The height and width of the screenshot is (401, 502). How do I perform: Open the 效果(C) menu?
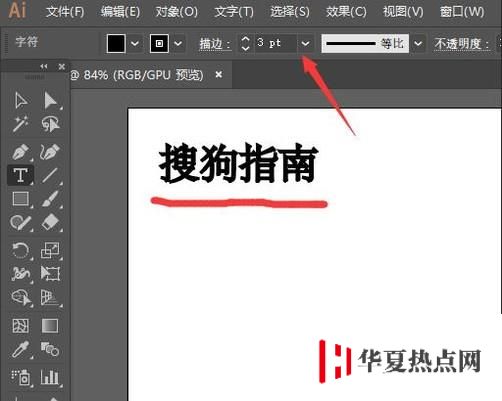(346, 12)
